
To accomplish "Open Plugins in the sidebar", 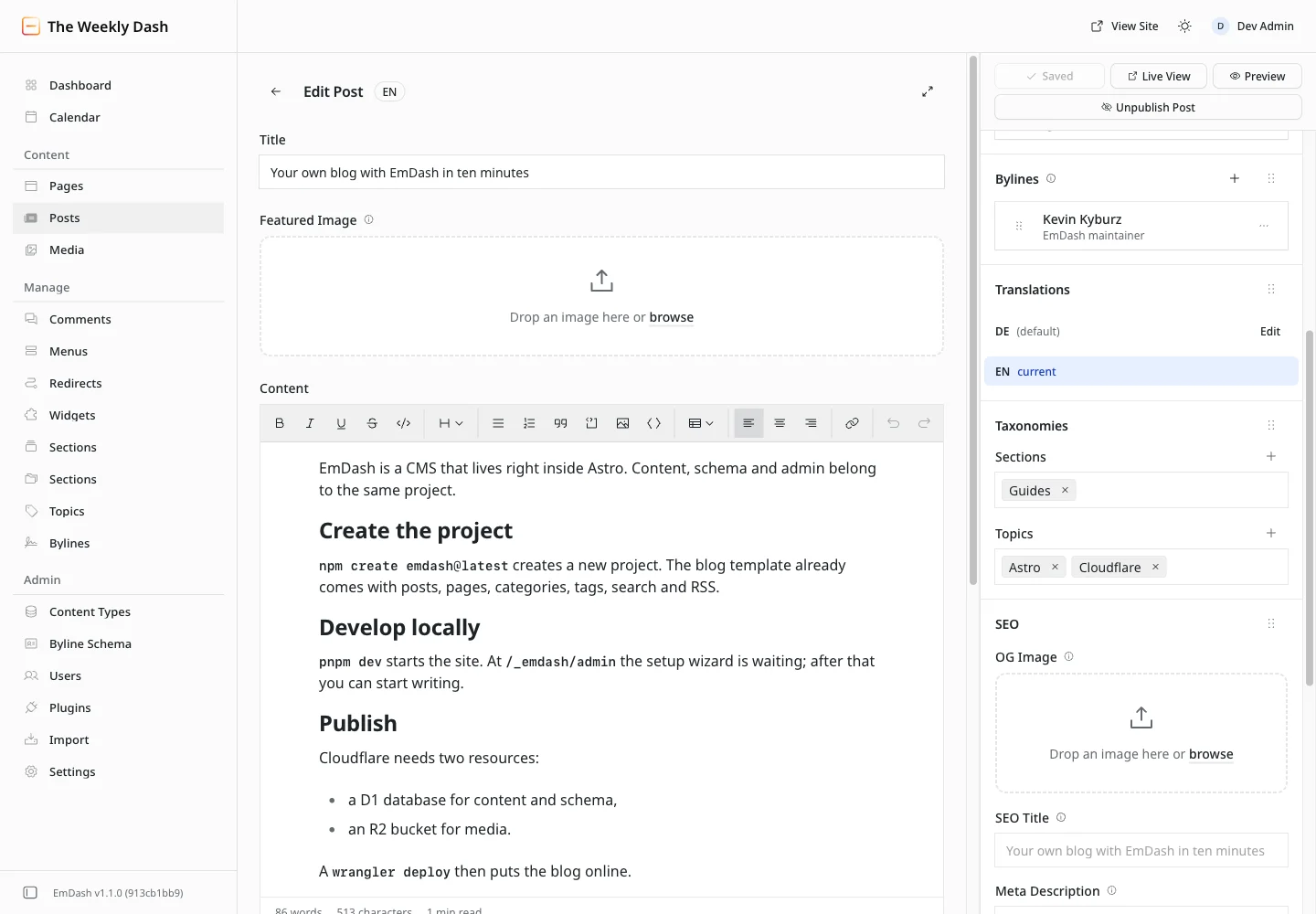I will pyautogui.click(x=118, y=707).
